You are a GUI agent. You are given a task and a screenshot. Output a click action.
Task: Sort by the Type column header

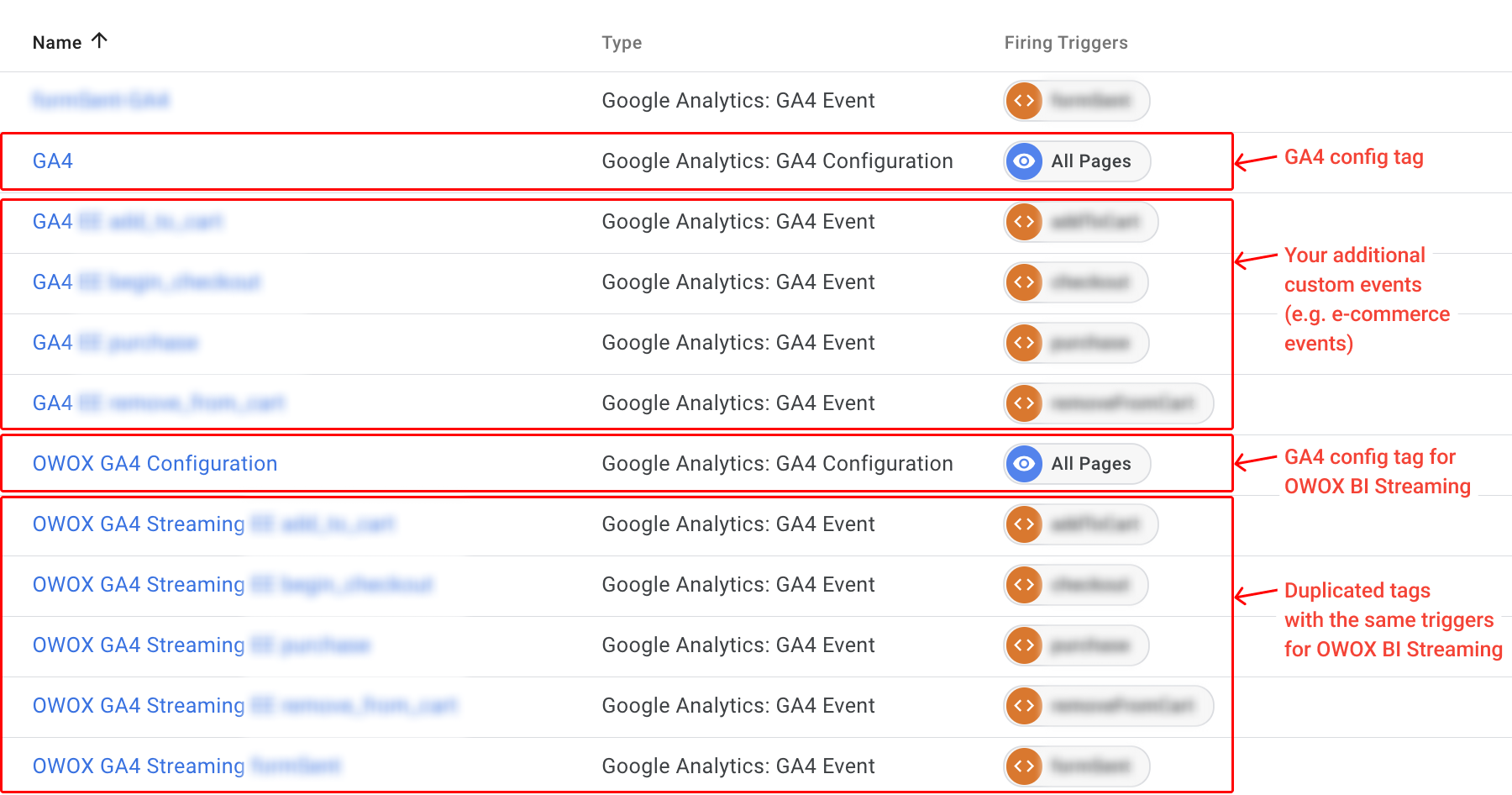[x=622, y=43]
